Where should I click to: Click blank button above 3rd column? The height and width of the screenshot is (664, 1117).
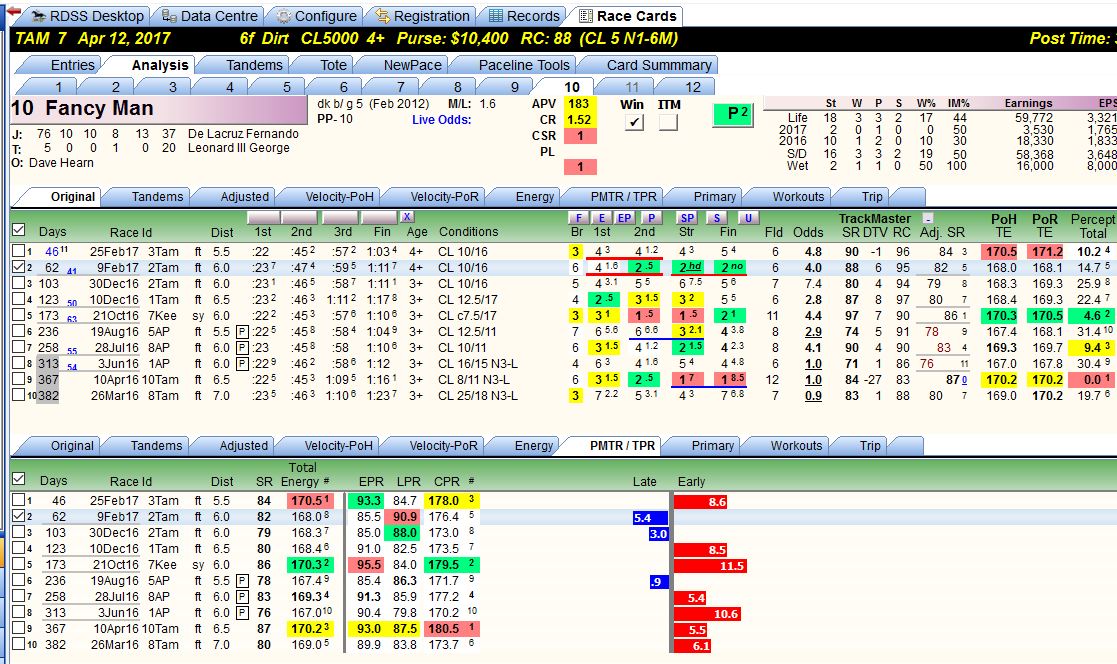(x=341, y=217)
